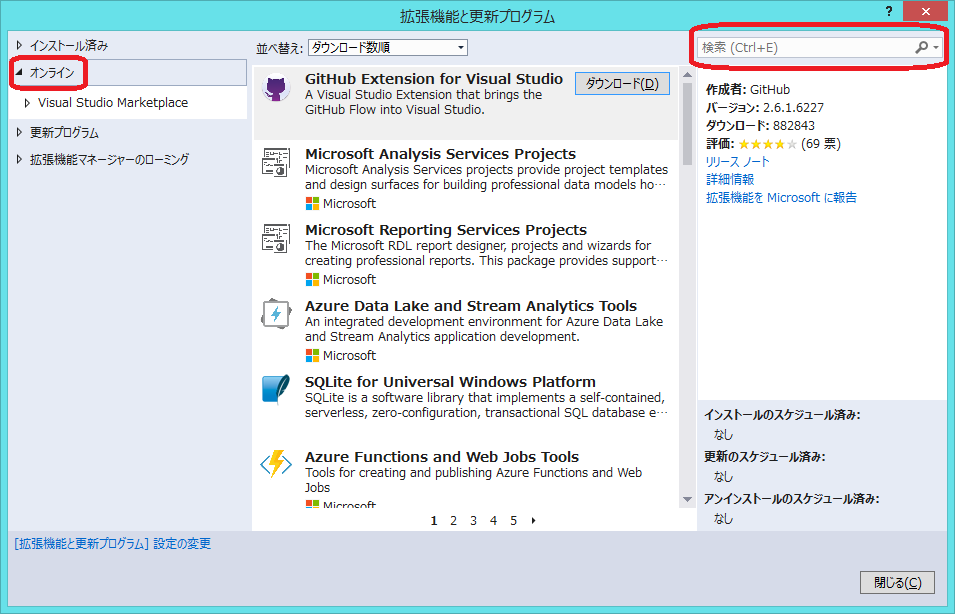955x614 pixels.
Task: Click Microsoft logo under Analysis Services Projects
Action: [x=312, y=203]
